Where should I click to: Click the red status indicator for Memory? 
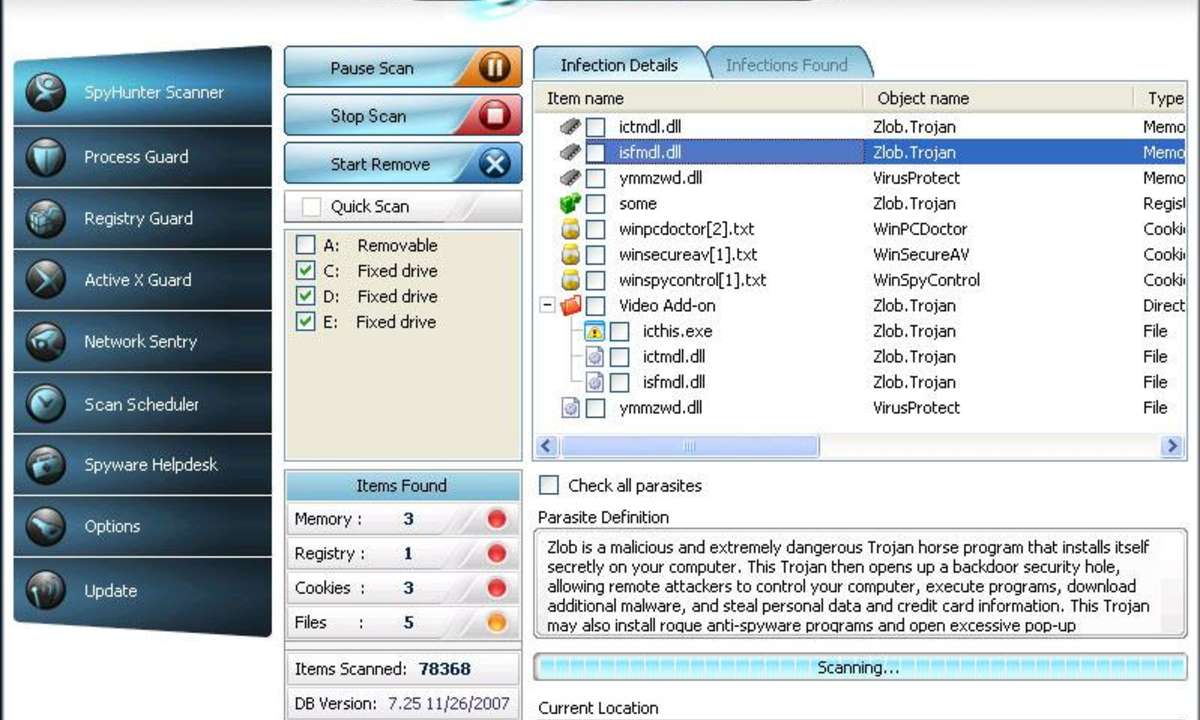point(496,519)
